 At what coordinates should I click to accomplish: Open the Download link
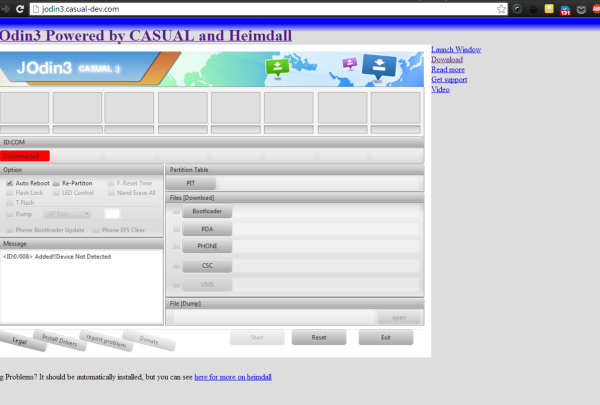point(447,59)
